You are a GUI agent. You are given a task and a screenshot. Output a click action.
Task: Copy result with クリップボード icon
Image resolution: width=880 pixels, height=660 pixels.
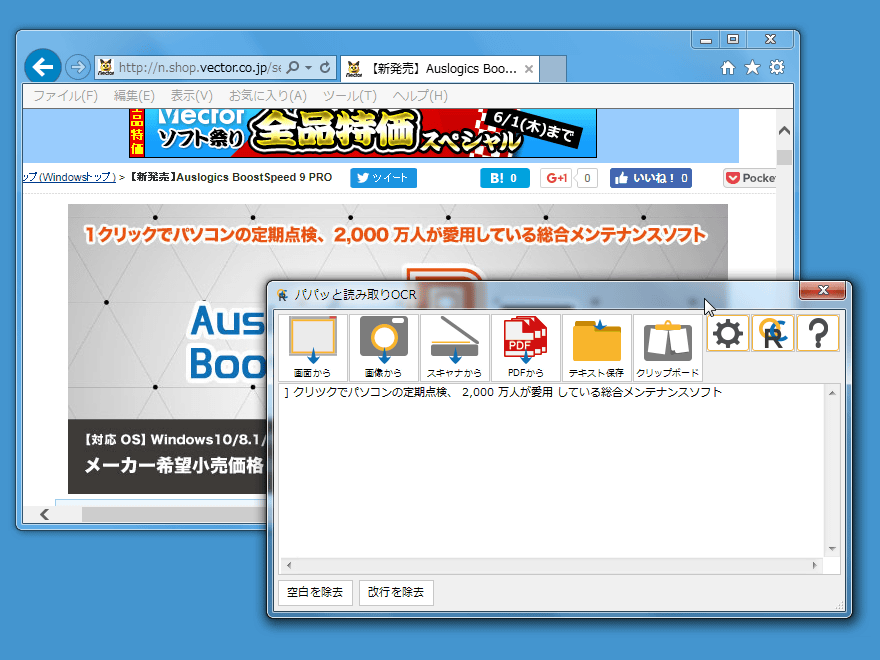click(x=667, y=347)
